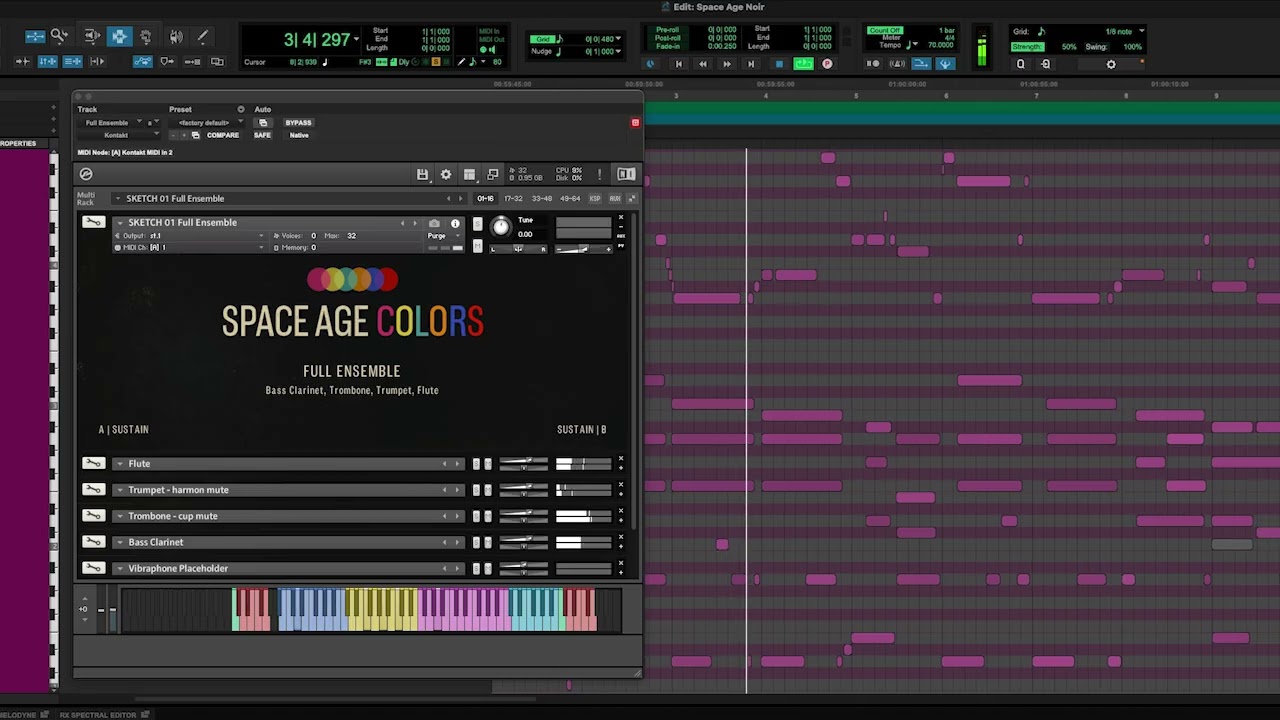Open the 1/8 note grid value dropdown

coord(1124,31)
